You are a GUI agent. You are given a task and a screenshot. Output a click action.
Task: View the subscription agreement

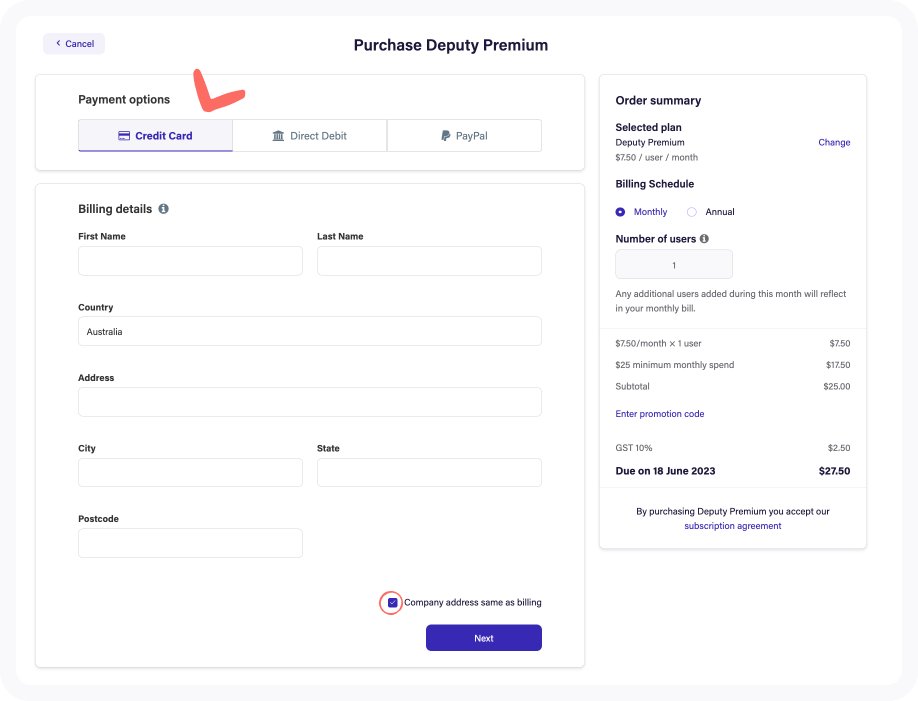[732, 525]
